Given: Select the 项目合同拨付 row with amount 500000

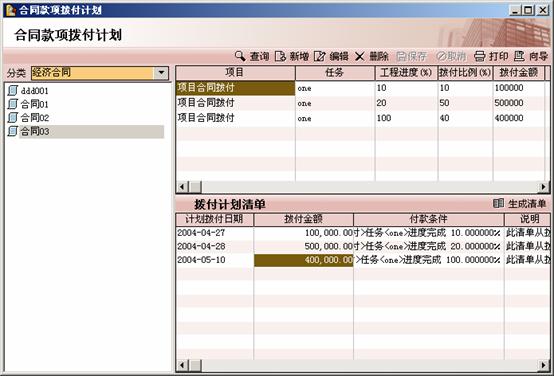Looking at the screenshot, I should click(235, 103).
